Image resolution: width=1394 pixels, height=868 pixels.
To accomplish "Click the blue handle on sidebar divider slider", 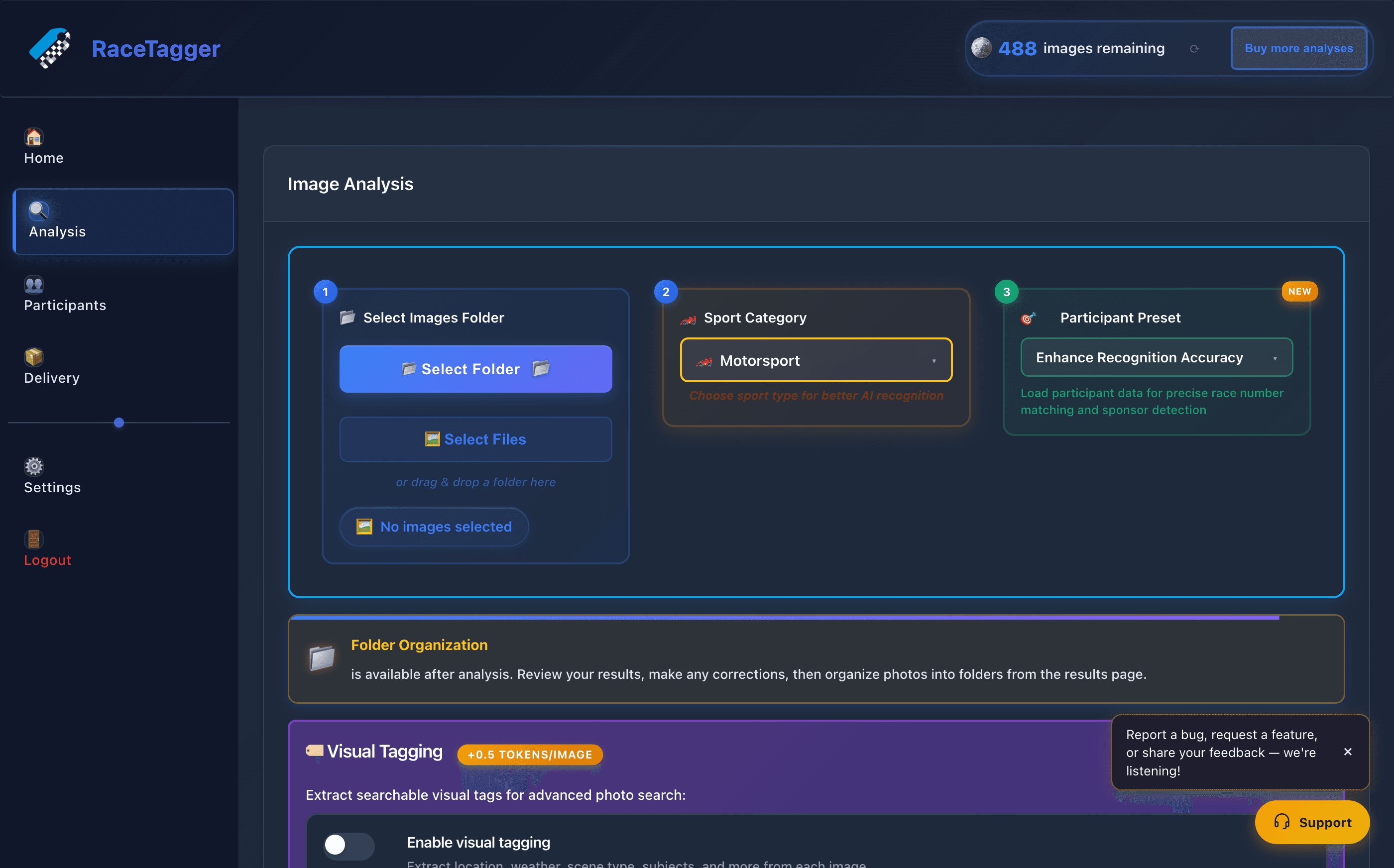I will coord(119,423).
